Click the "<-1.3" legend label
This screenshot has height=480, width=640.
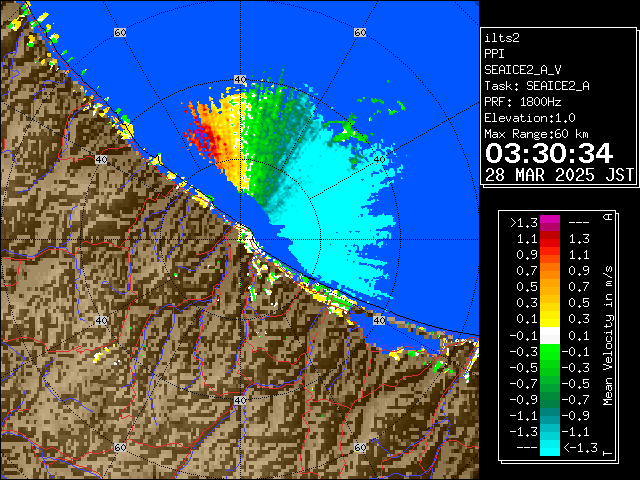tap(580, 448)
